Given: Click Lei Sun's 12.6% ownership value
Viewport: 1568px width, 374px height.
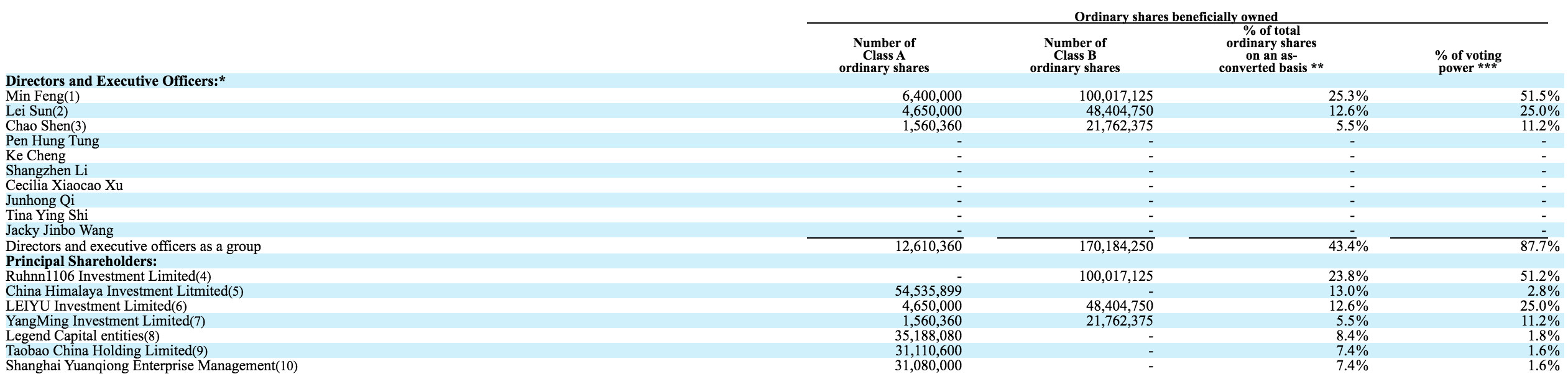Looking at the screenshot, I should pos(1349,111).
